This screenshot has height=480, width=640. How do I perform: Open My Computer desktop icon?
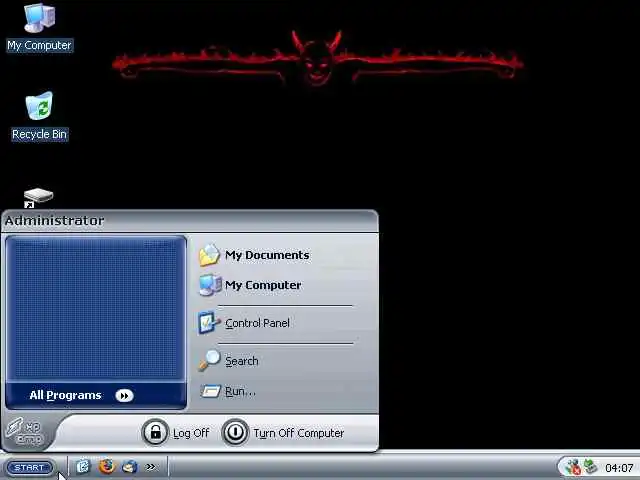(x=40, y=27)
